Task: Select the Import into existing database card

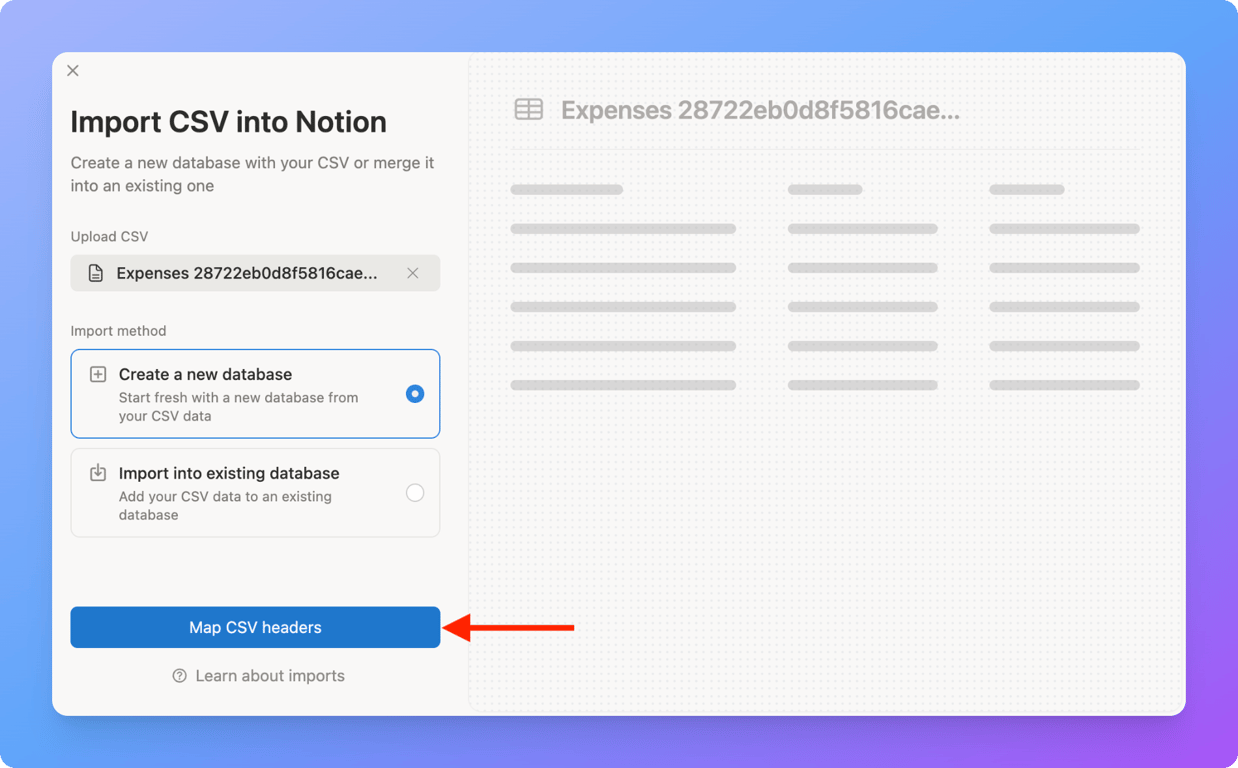Action: 255,492
